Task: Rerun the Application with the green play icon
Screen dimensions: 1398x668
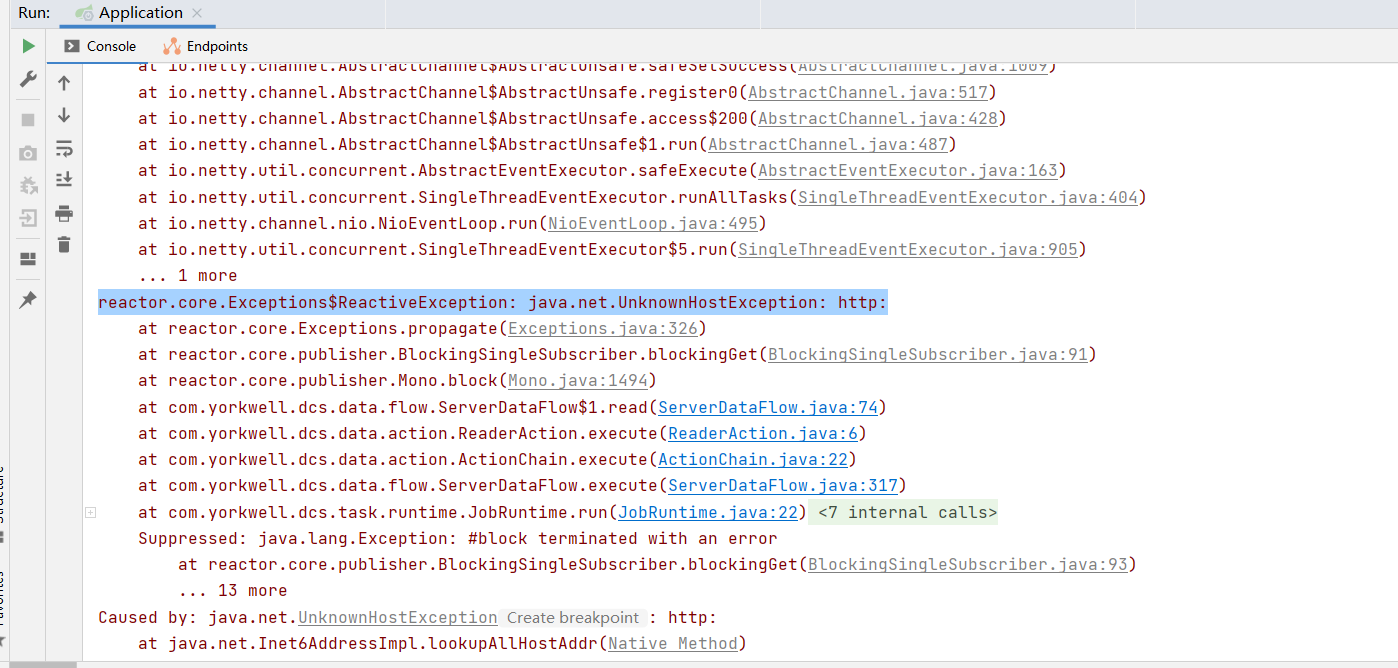Action: click(x=28, y=45)
